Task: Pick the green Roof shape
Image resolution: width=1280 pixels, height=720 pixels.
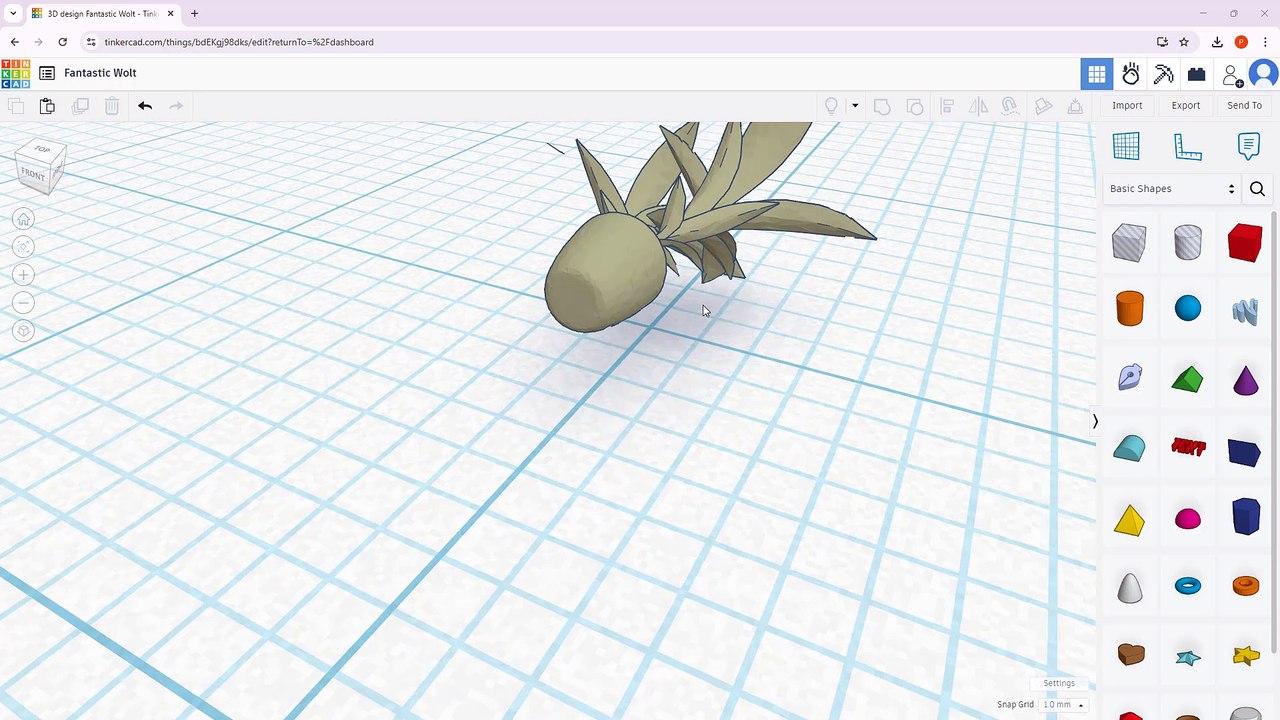Action: point(1187,380)
